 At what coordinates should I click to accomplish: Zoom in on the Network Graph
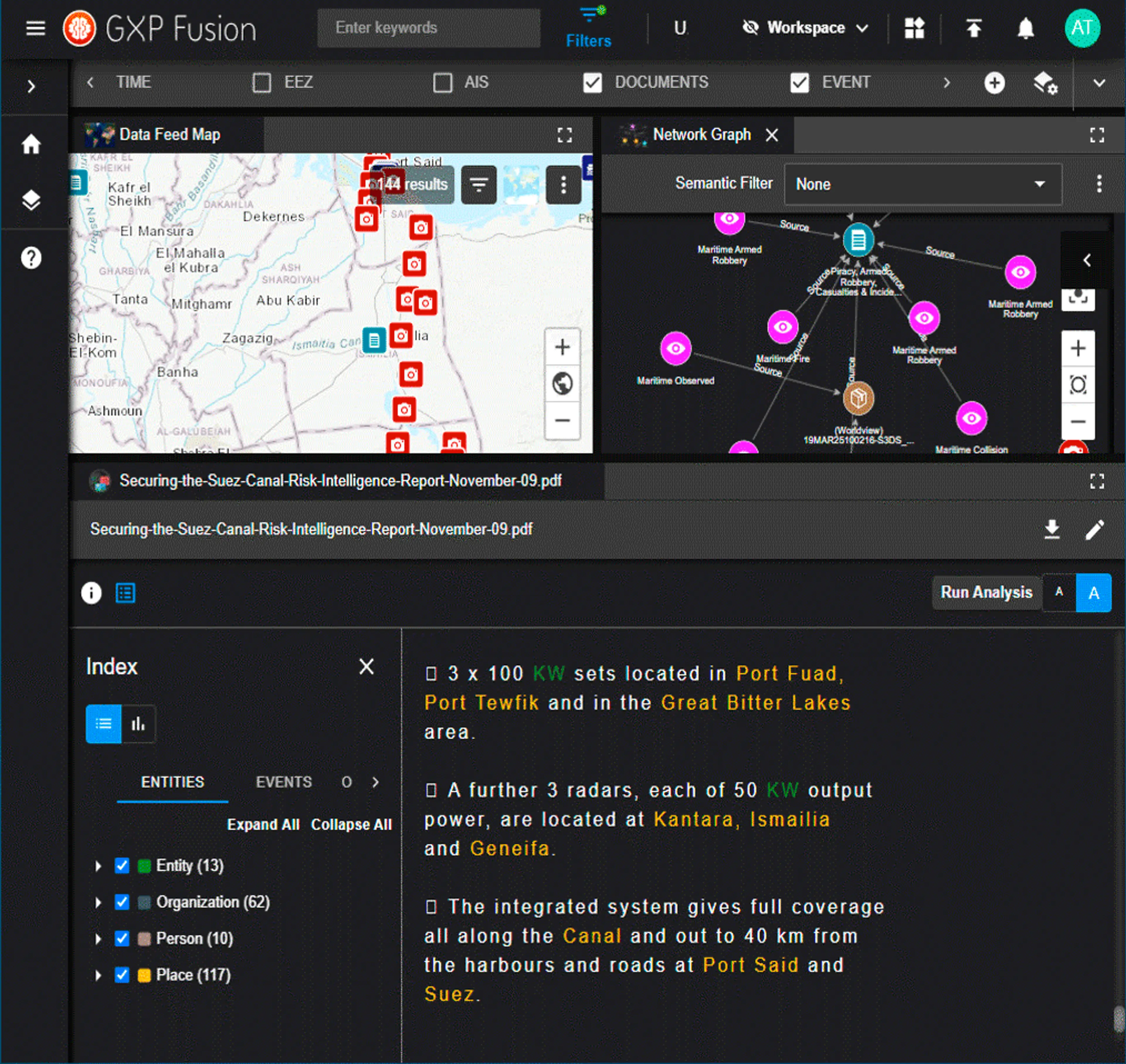[x=1078, y=348]
